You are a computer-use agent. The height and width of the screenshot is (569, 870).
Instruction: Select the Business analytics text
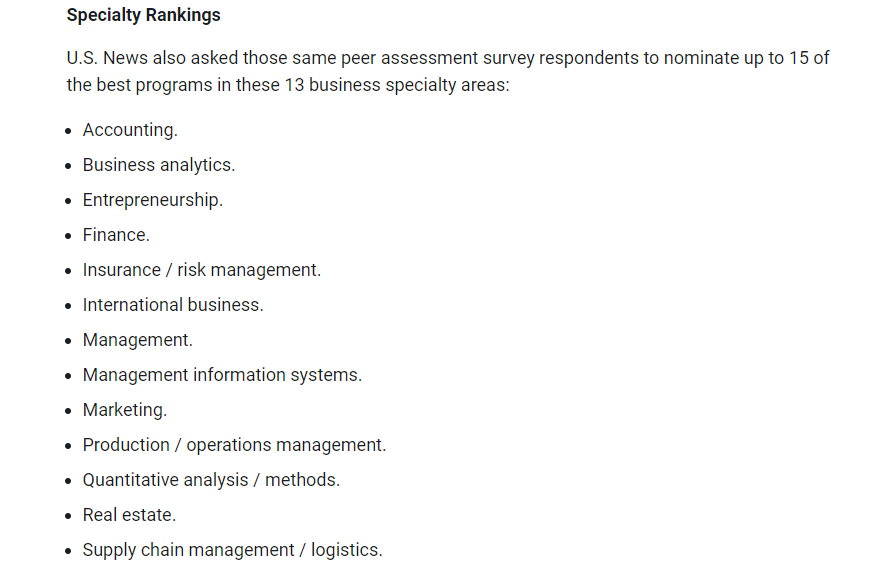tap(159, 165)
